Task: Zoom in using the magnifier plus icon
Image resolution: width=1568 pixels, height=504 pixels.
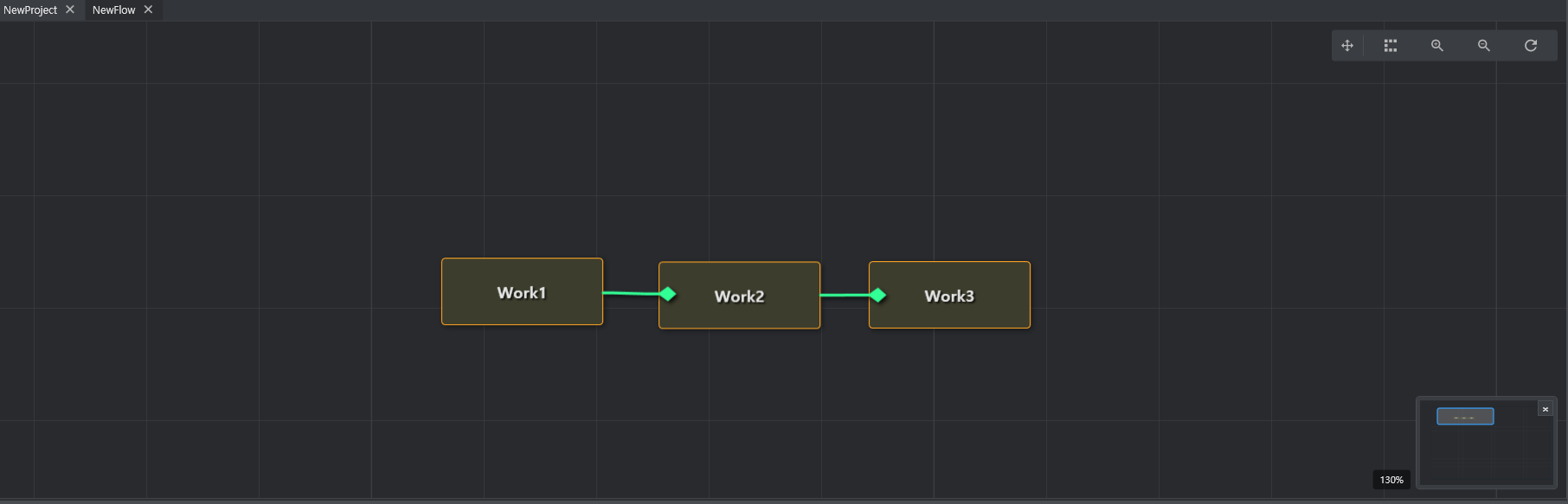Action: coord(1437,46)
